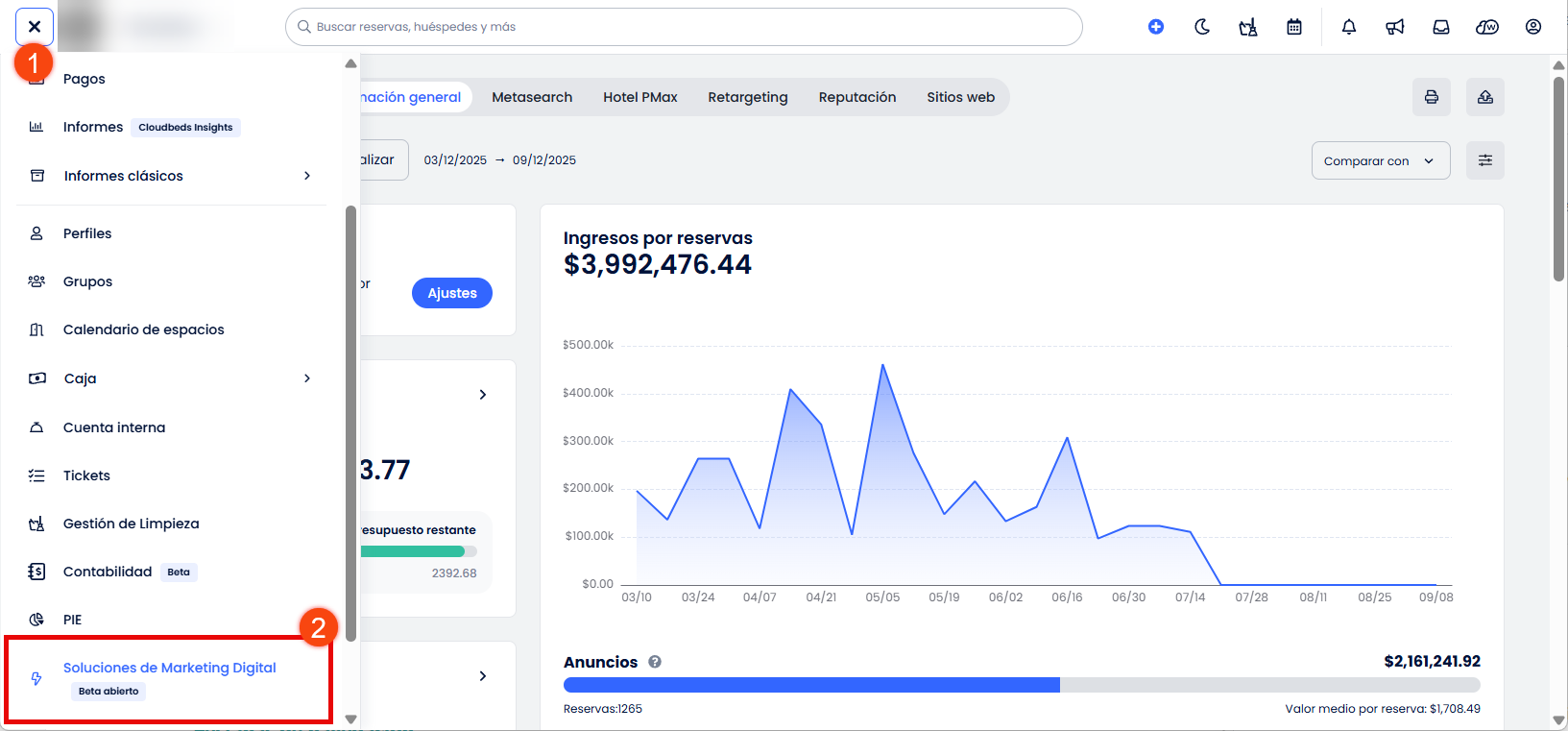Expand Informes clásicos submenu
1568x731 pixels.
(307, 176)
